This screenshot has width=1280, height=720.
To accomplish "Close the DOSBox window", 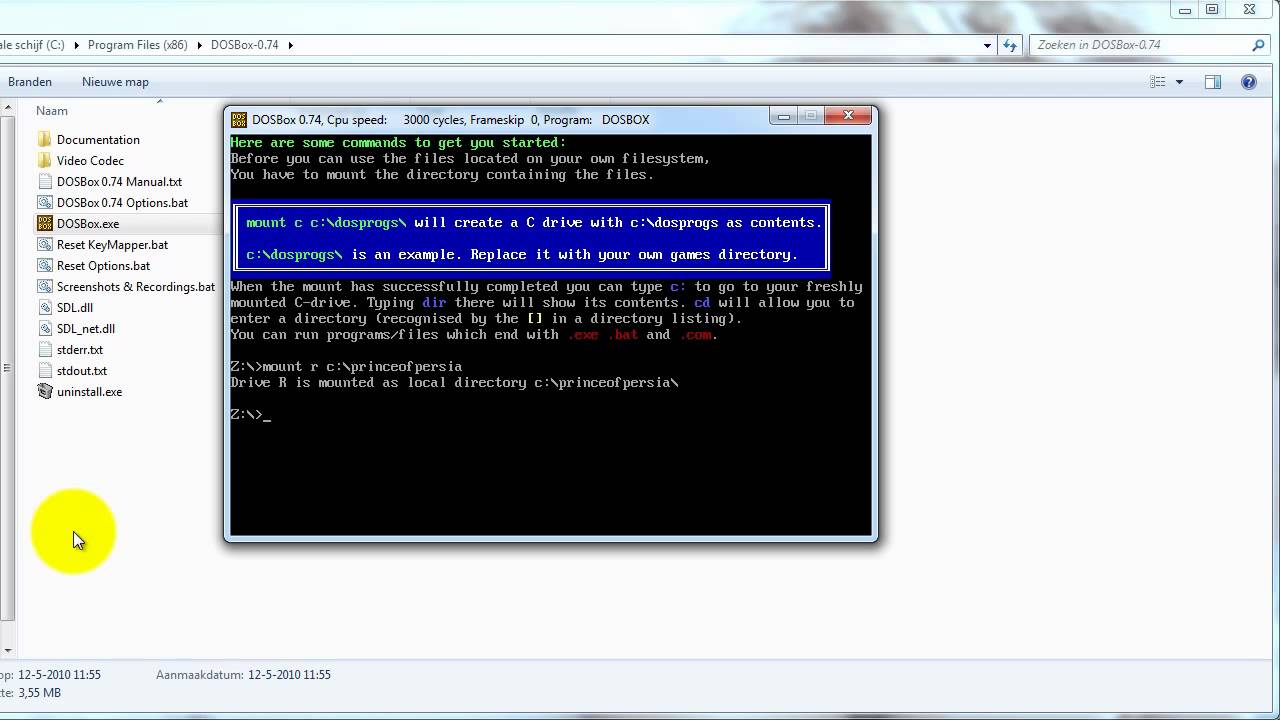I will (848, 117).
